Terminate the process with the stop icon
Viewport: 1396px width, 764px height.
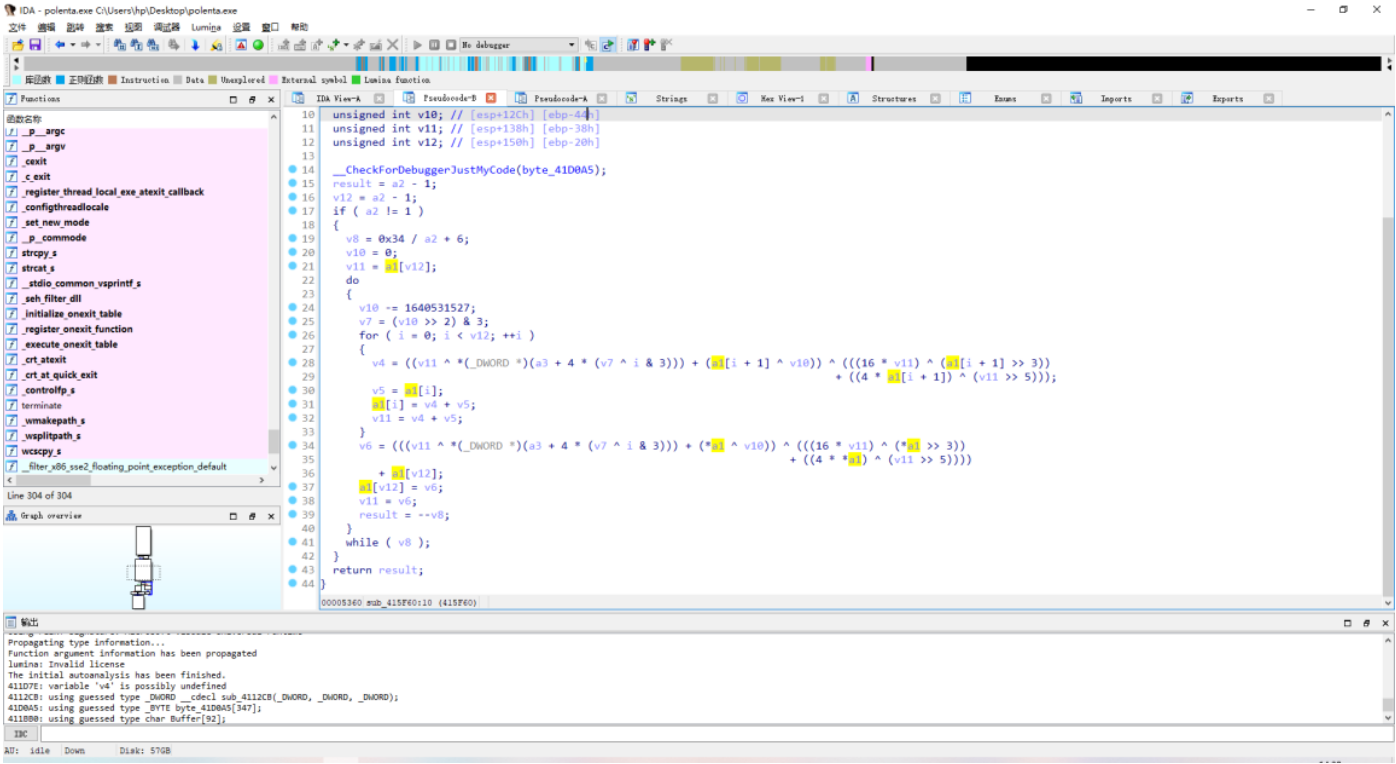[451, 45]
